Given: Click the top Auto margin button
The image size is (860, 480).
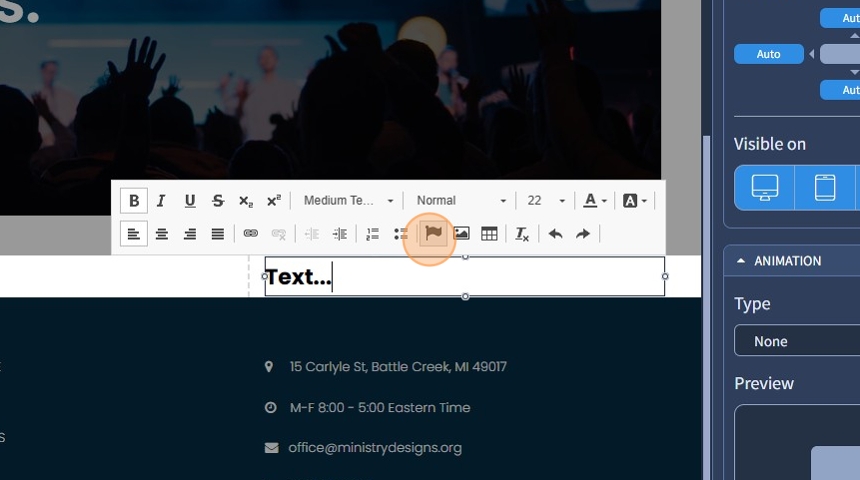Looking at the screenshot, I should 840,18.
